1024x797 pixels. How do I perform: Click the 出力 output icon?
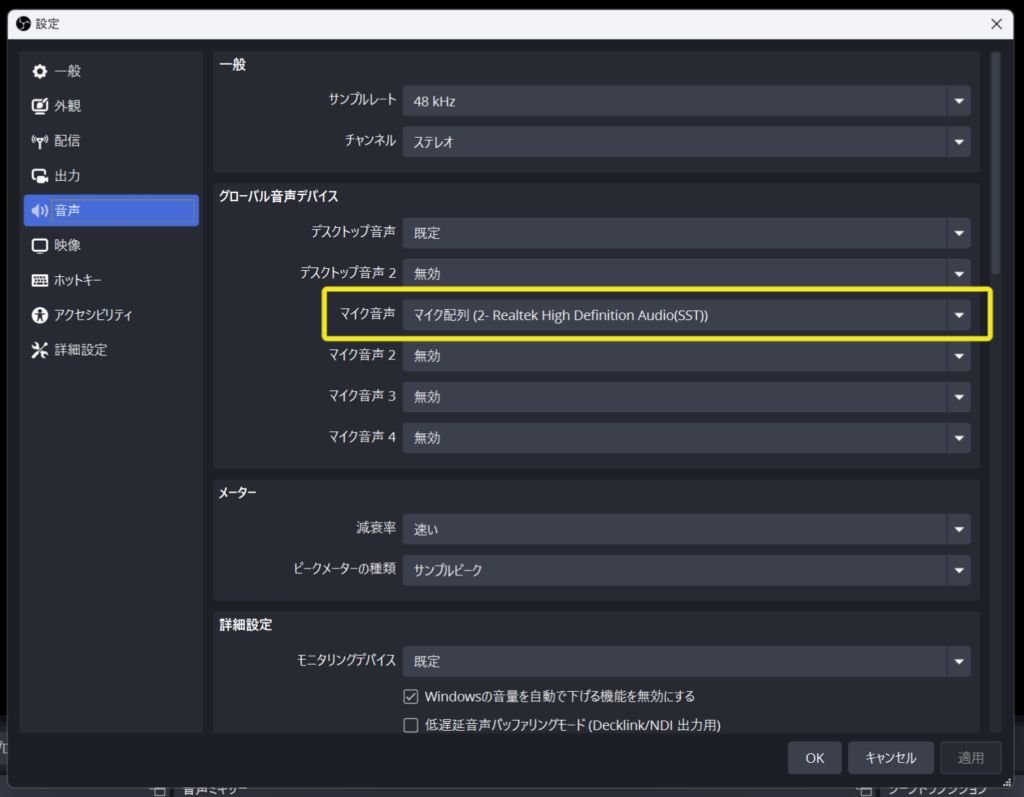point(40,176)
